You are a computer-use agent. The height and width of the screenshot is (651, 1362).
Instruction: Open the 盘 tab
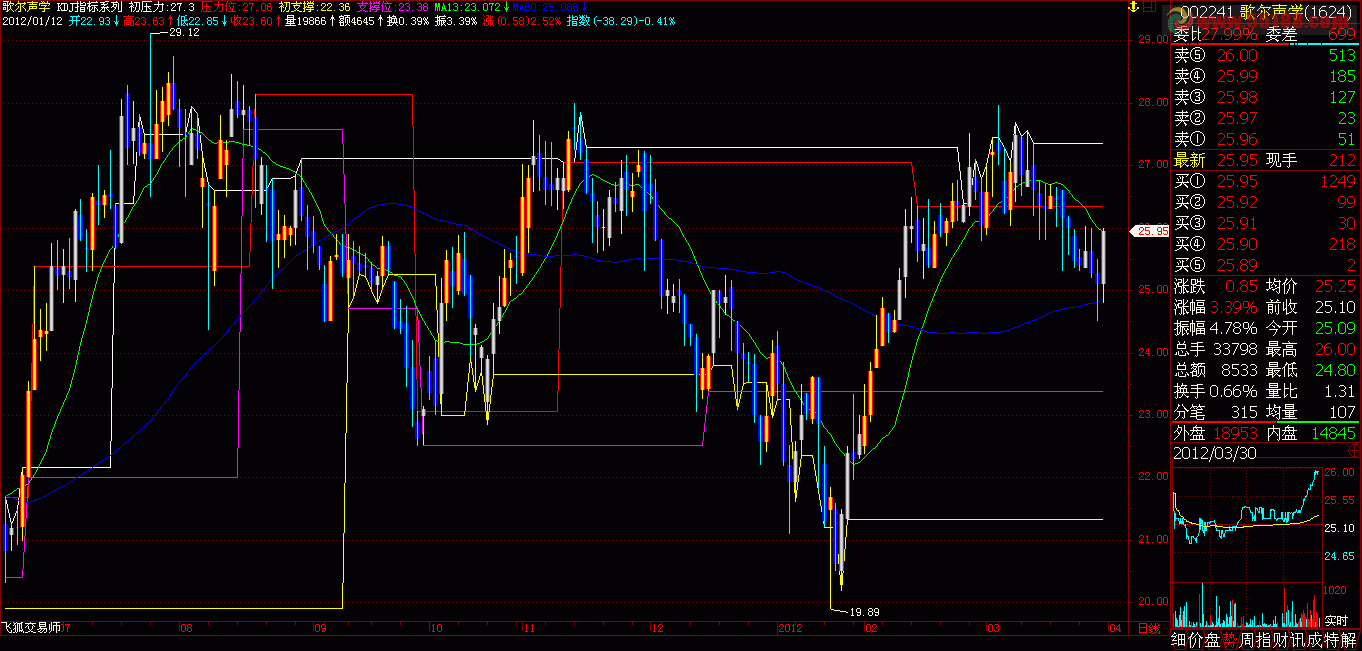click(1212, 641)
